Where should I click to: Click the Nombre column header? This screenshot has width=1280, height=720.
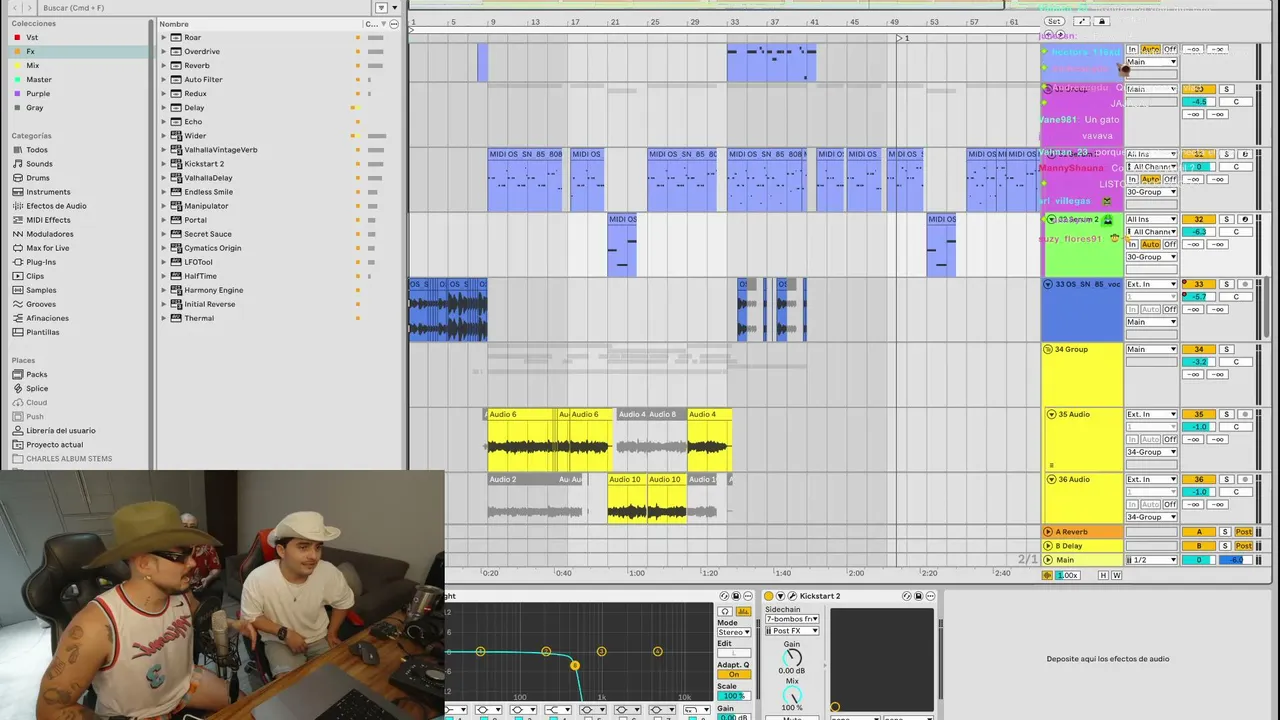click(x=174, y=24)
